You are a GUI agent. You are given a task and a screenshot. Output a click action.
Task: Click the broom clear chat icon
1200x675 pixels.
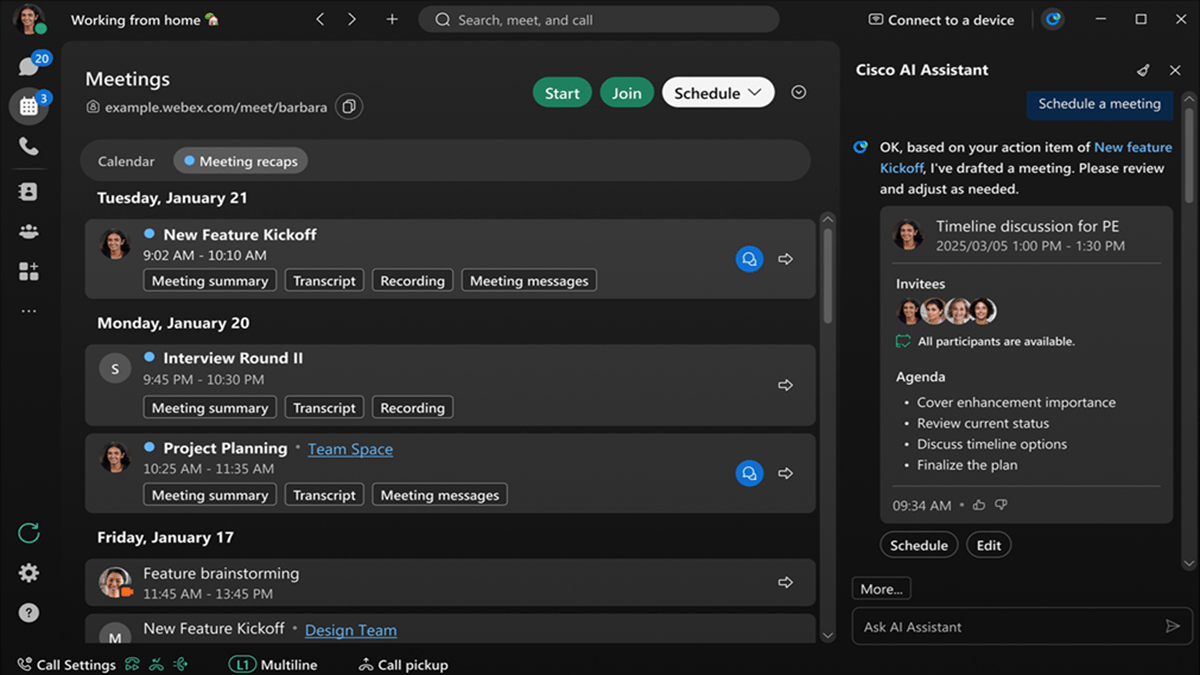pos(1143,70)
